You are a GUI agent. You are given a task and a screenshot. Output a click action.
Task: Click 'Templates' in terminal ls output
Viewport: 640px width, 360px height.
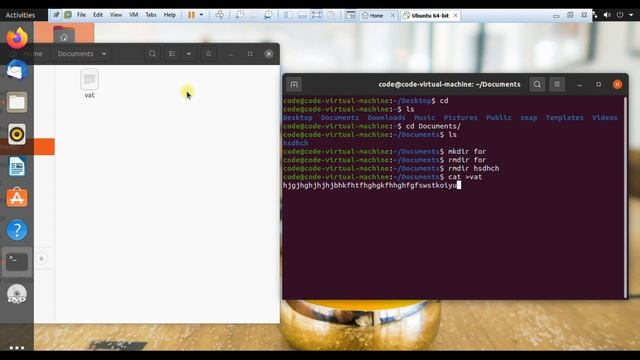pyautogui.click(x=564, y=118)
